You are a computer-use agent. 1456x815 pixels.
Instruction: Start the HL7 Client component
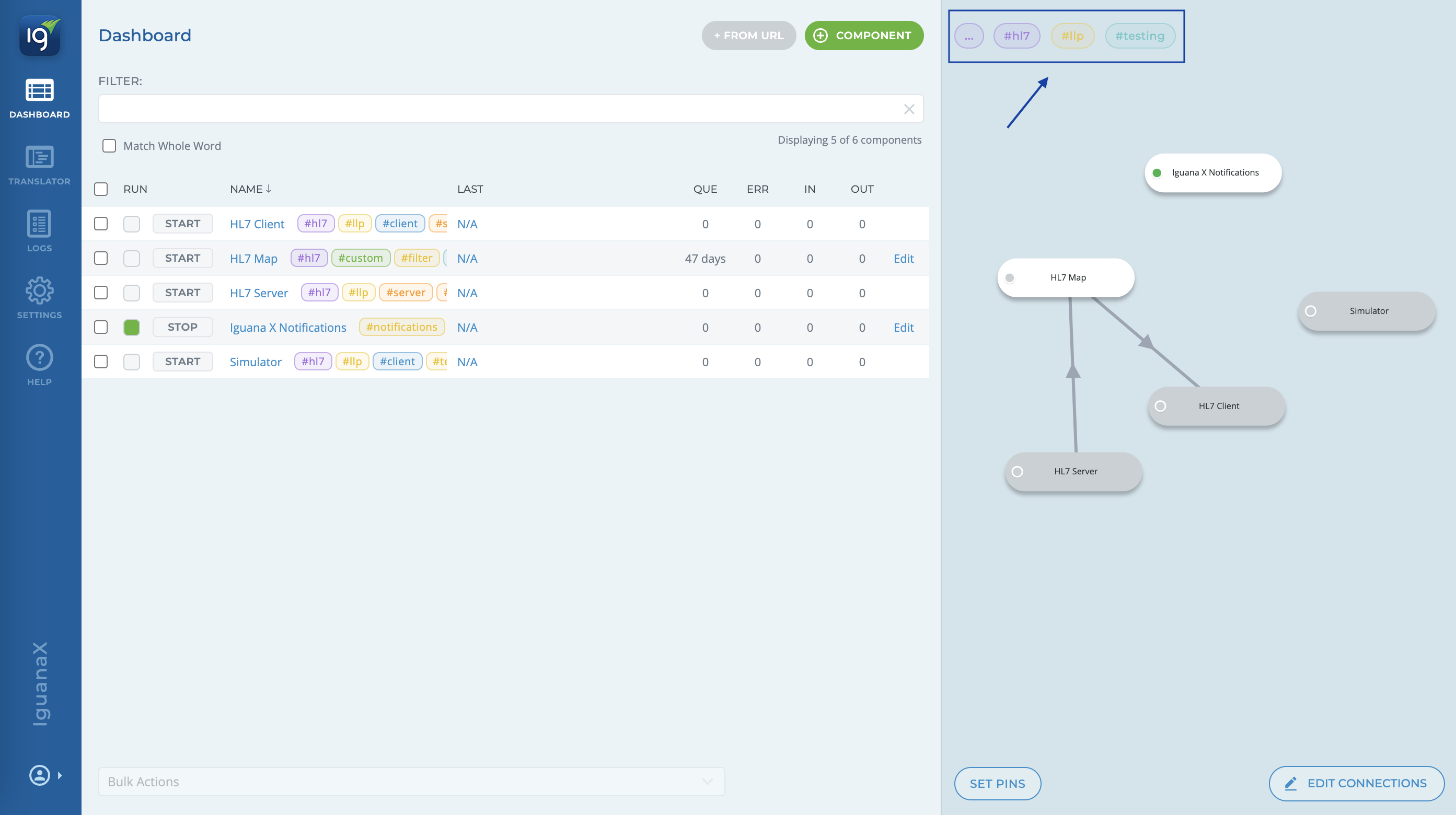[x=182, y=224]
